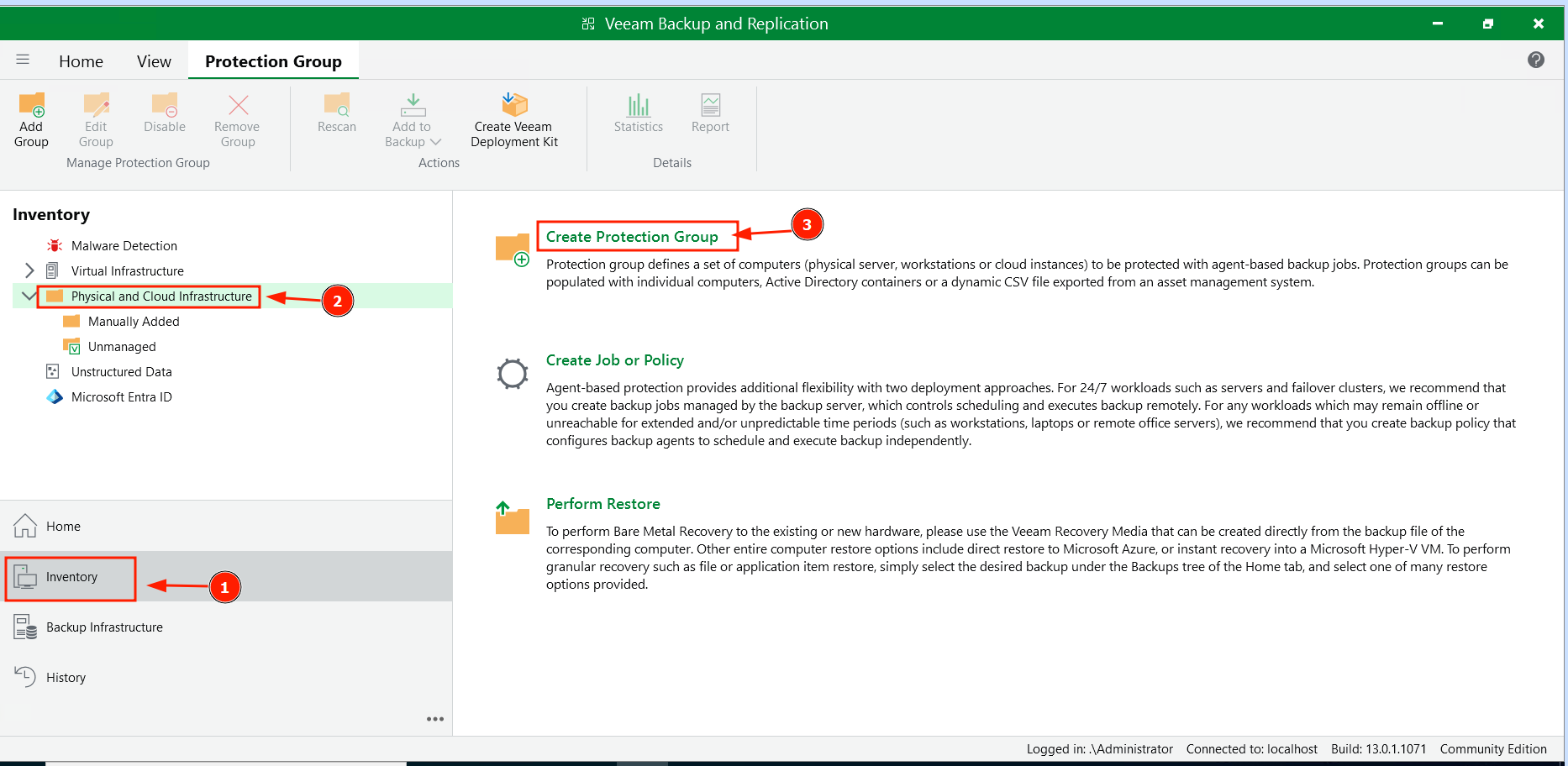
Task: Click the Unmanaged folder icon
Action: (x=72, y=346)
